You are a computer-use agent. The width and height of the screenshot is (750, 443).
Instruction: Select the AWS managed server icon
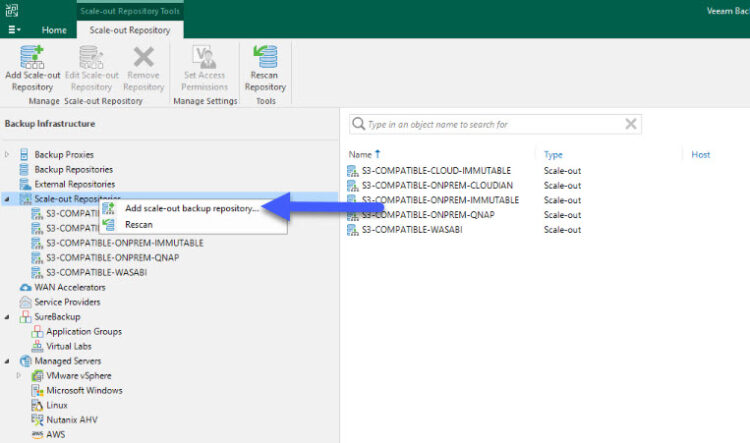pyautogui.click(x=37, y=434)
